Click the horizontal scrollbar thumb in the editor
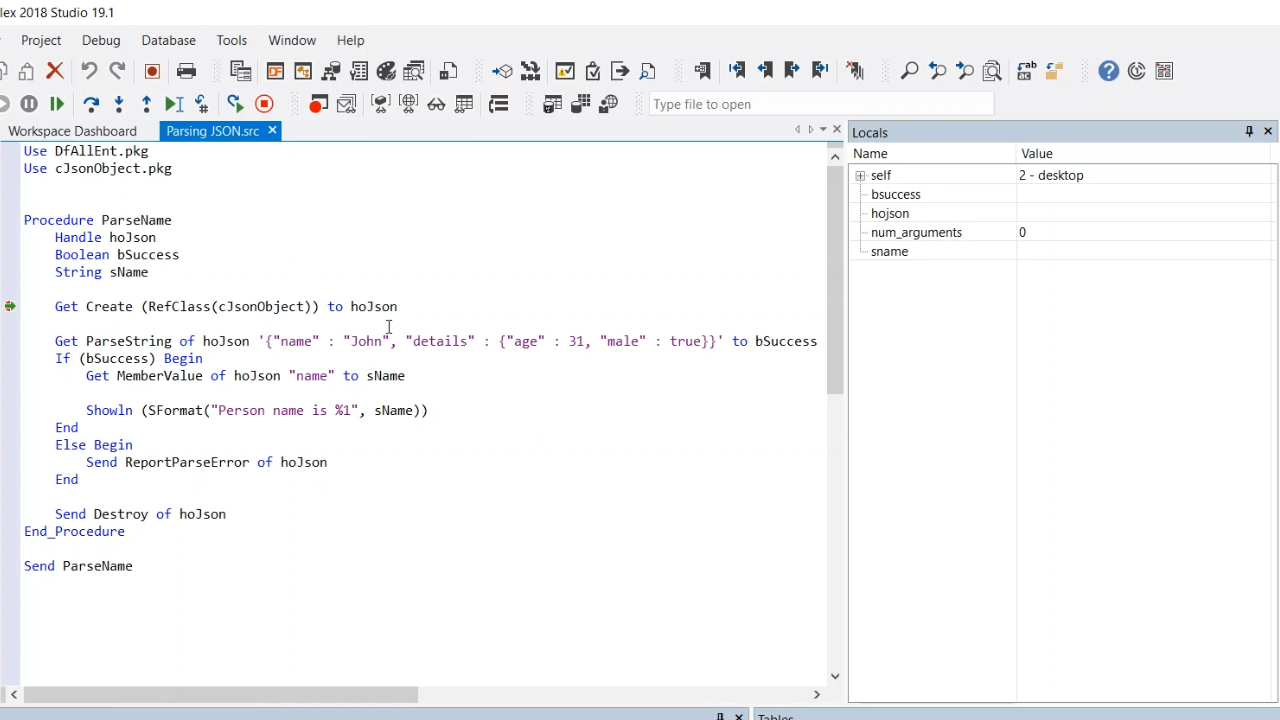 [x=220, y=695]
